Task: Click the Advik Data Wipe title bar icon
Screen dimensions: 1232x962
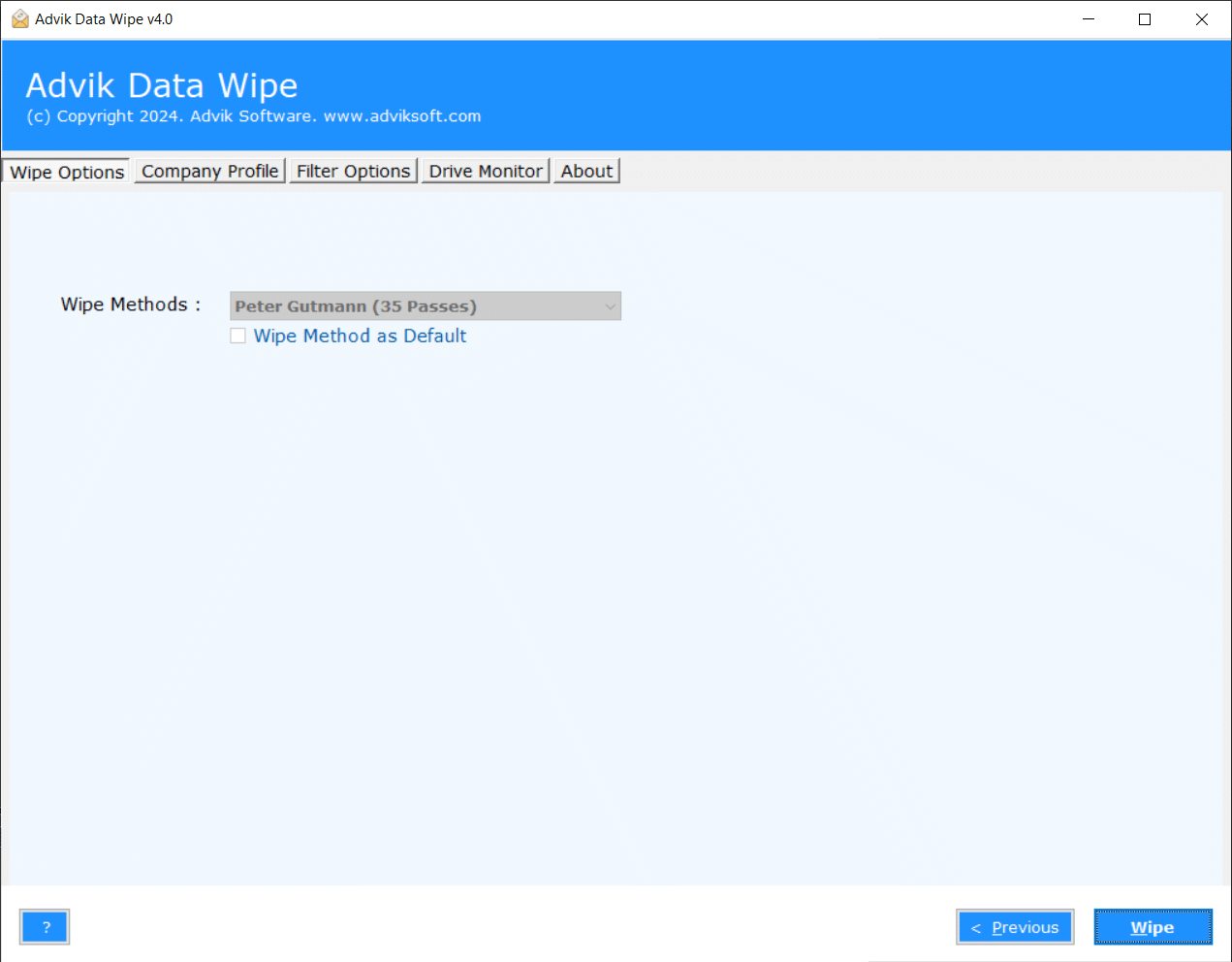Action: 19,18
